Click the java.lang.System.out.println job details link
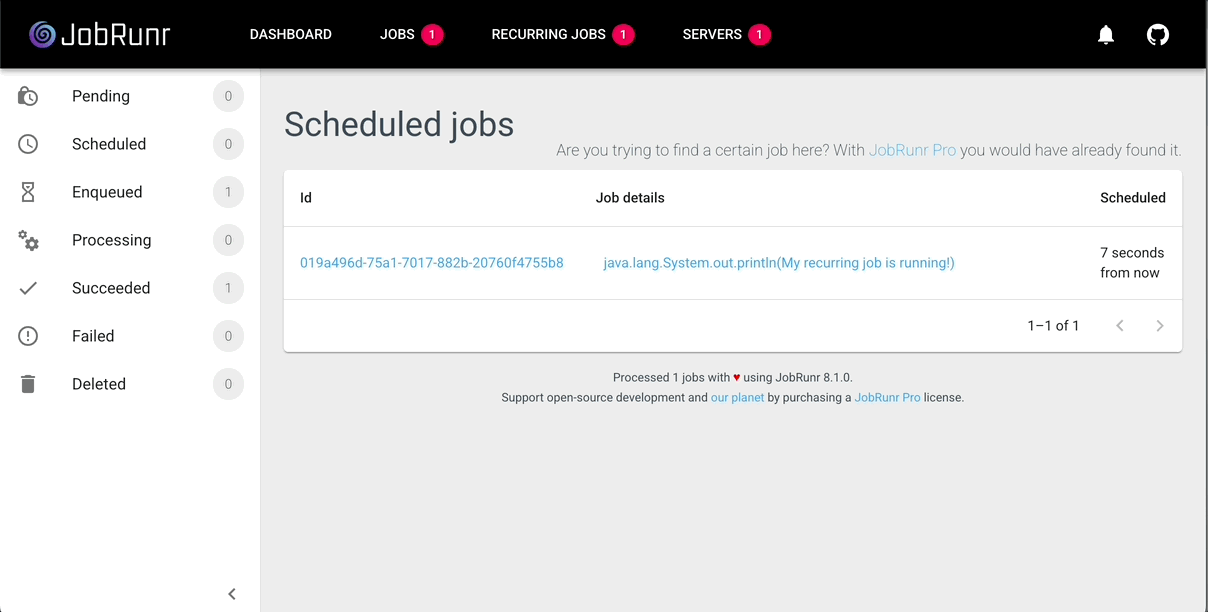The image size is (1208, 612). (779, 263)
